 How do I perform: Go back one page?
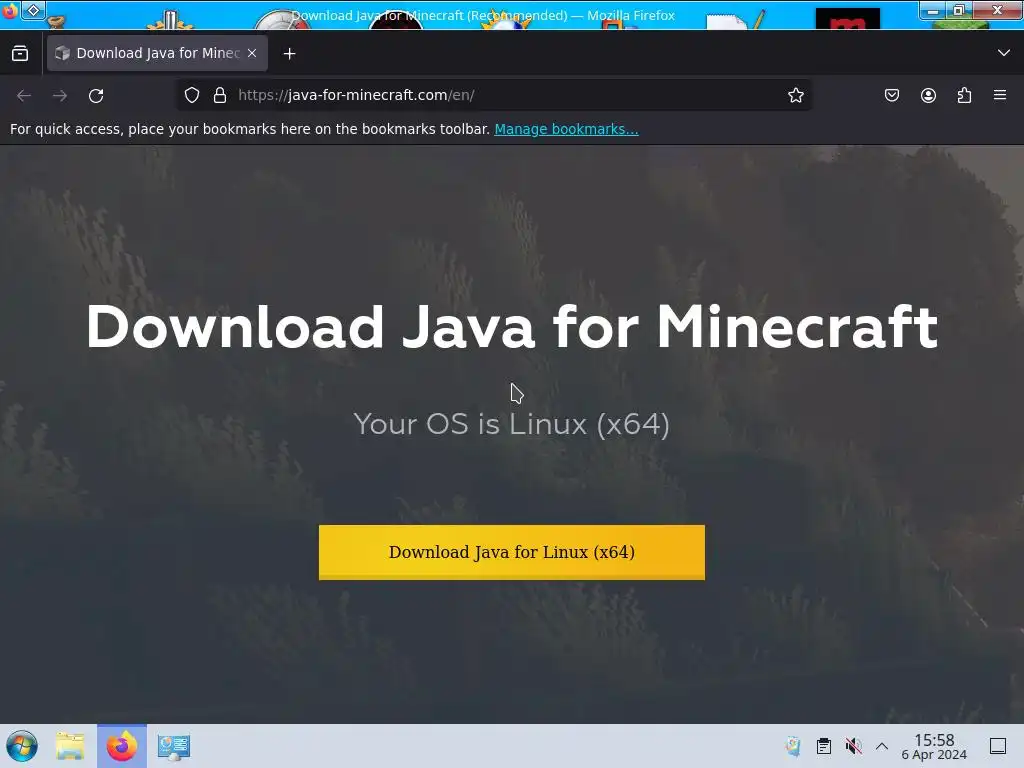24,95
